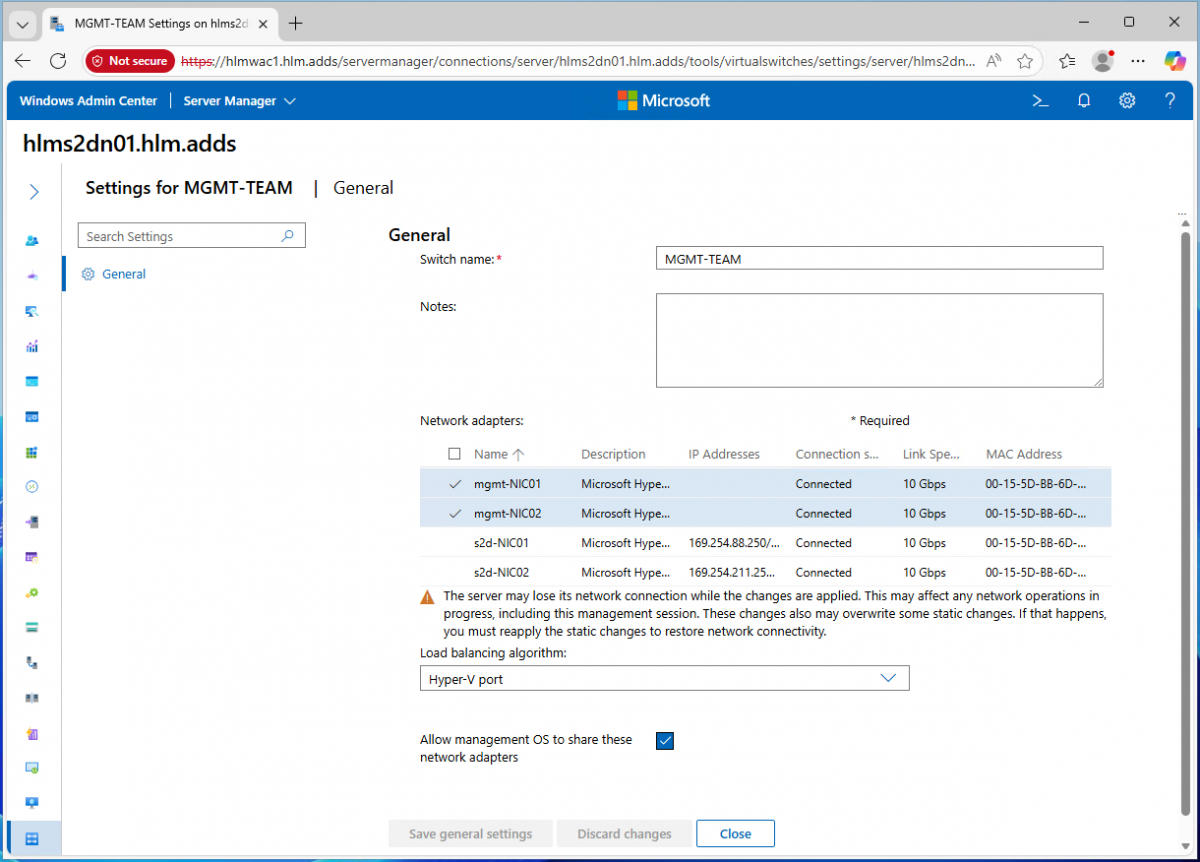Open Windows Admin Center settings gear
The height and width of the screenshot is (862, 1200).
pos(1127,100)
